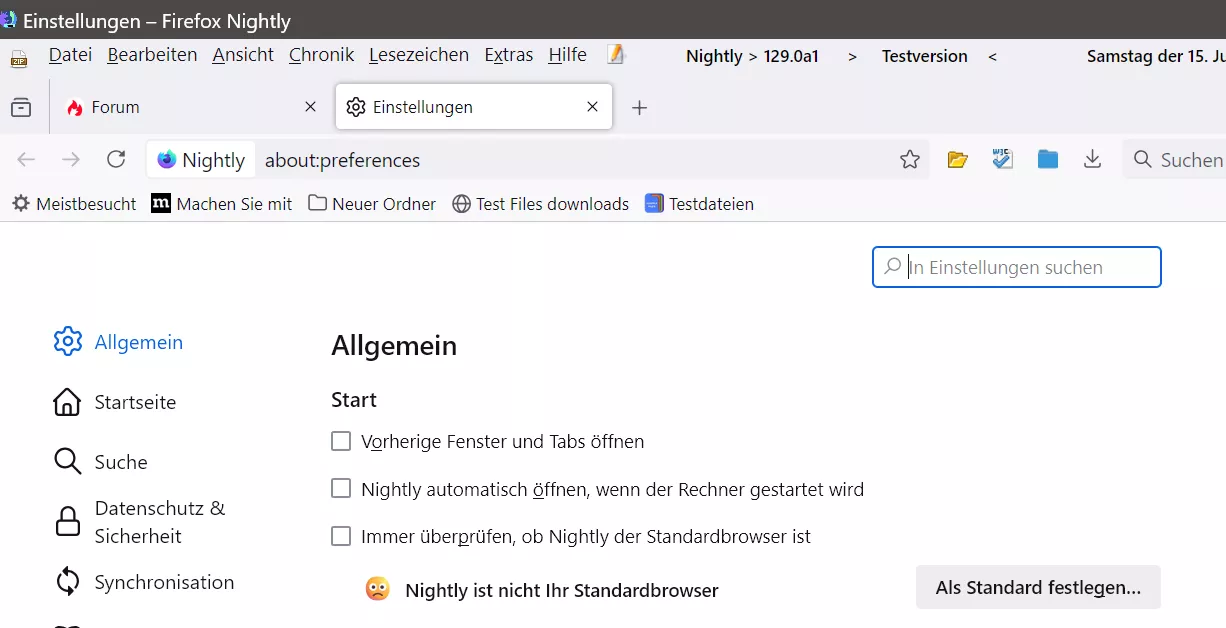This screenshot has width=1226, height=628.
Task: Bookmark this page with the star icon
Action: coord(909,160)
